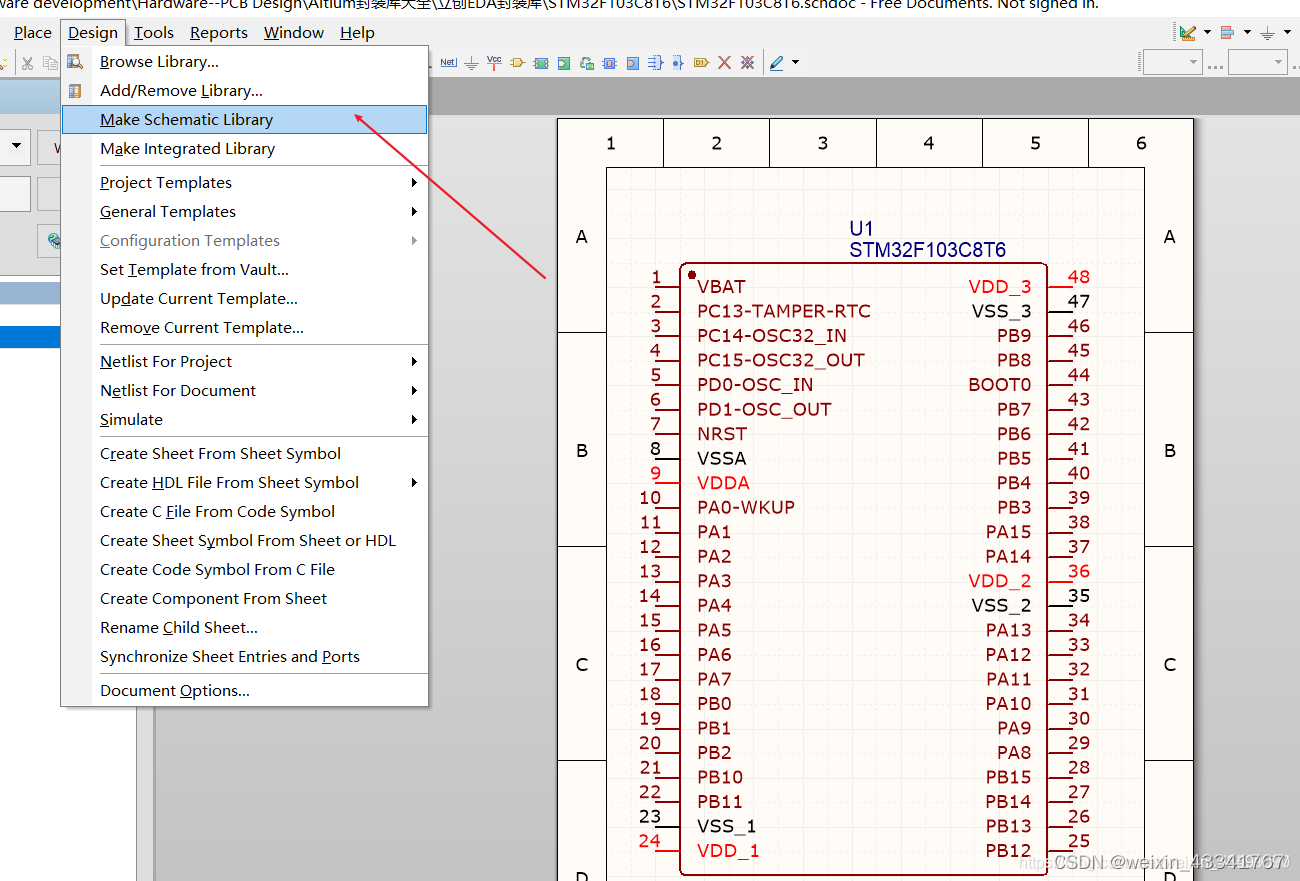Click the Place Part toolbar icon
This screenshot has height=881, width=1300.
[517, 63]
